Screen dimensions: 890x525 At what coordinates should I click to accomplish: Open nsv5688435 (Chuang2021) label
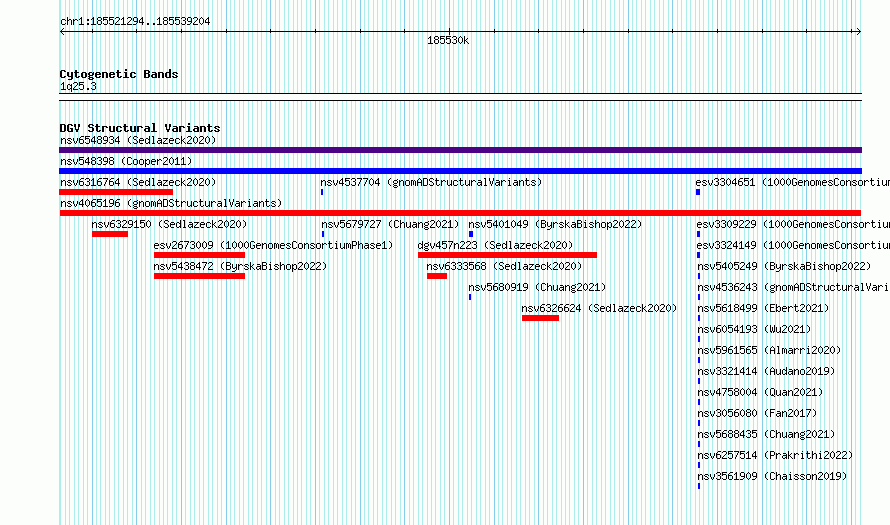[x=766, y=434]
